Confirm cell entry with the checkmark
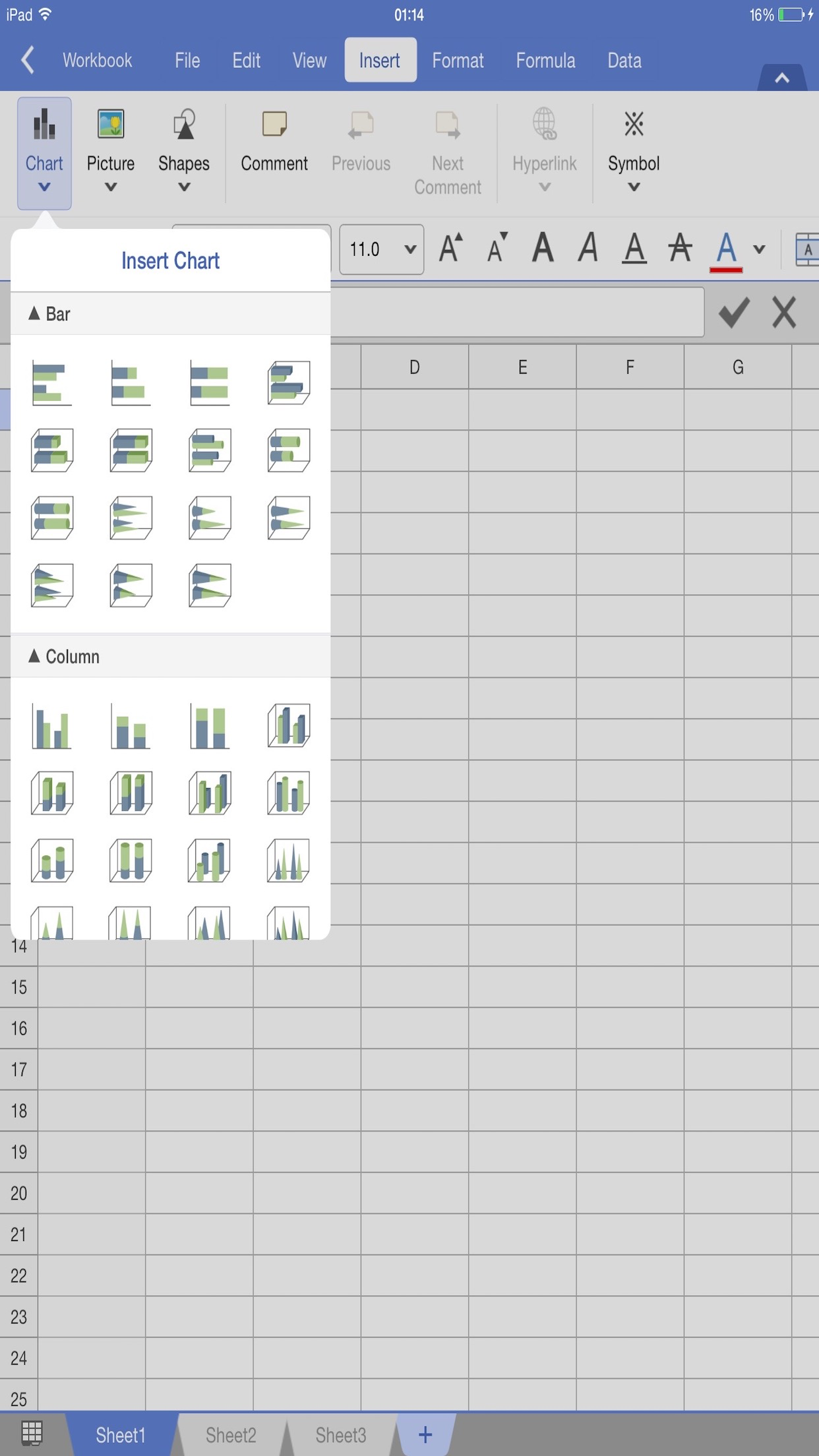 click(734, 313)
